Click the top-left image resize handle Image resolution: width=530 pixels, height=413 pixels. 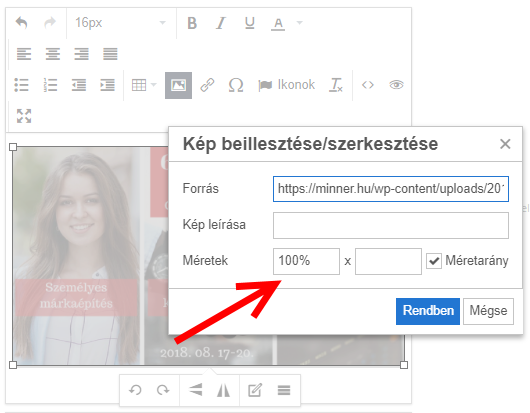(x=13, y=147)
